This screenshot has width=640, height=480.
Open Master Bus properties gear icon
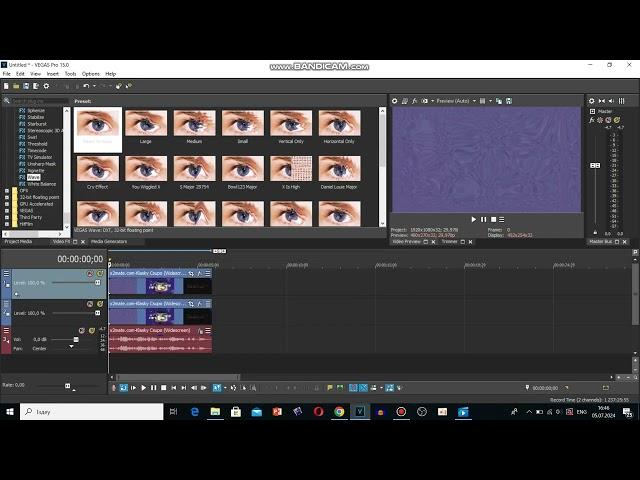point(591,101)
